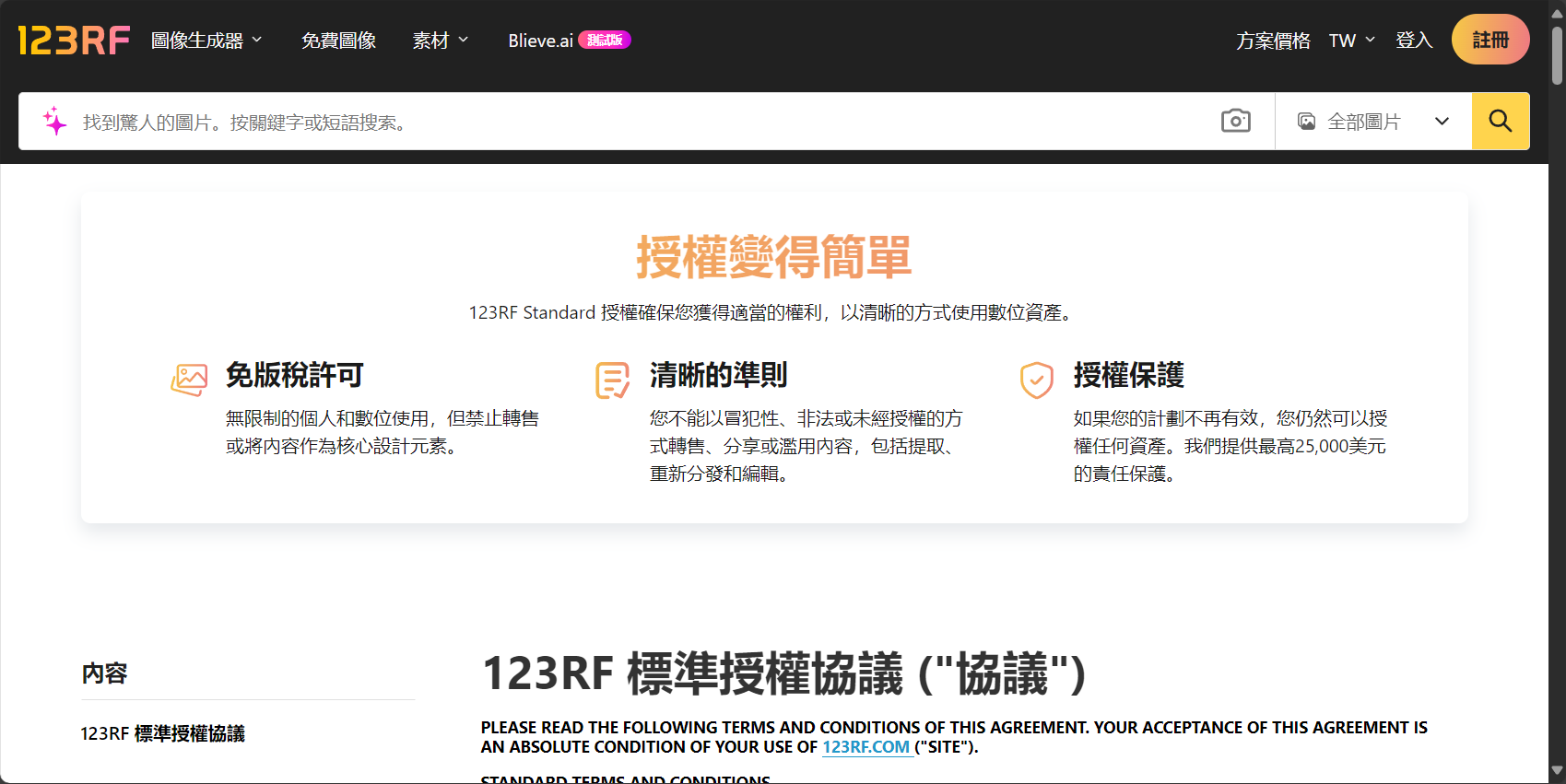Click the 清晰的準則 checklist icon
This screenshot has width=1566, height=784.
[x=612, y=380]
